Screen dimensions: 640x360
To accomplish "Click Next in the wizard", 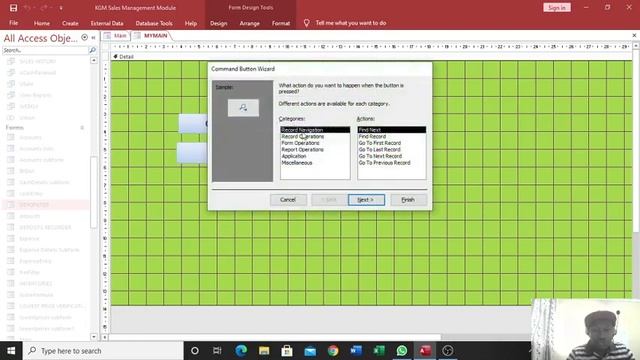I will point(366,200).
